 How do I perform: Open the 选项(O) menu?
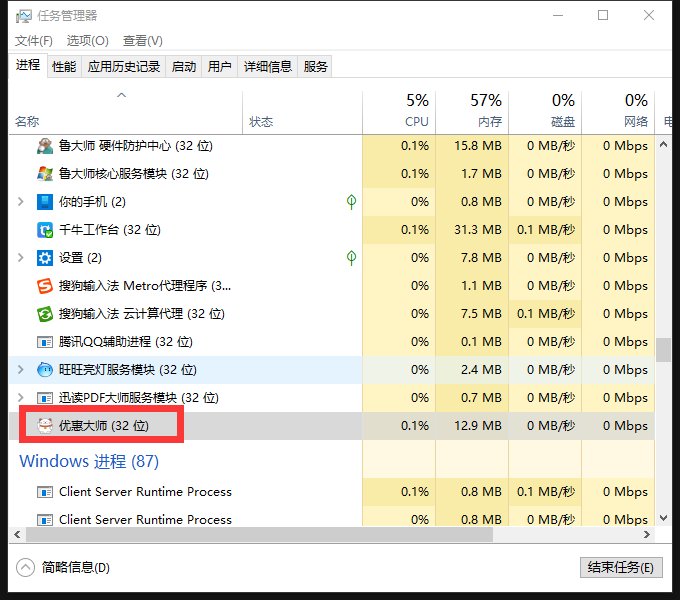click(x=88, y=41)
